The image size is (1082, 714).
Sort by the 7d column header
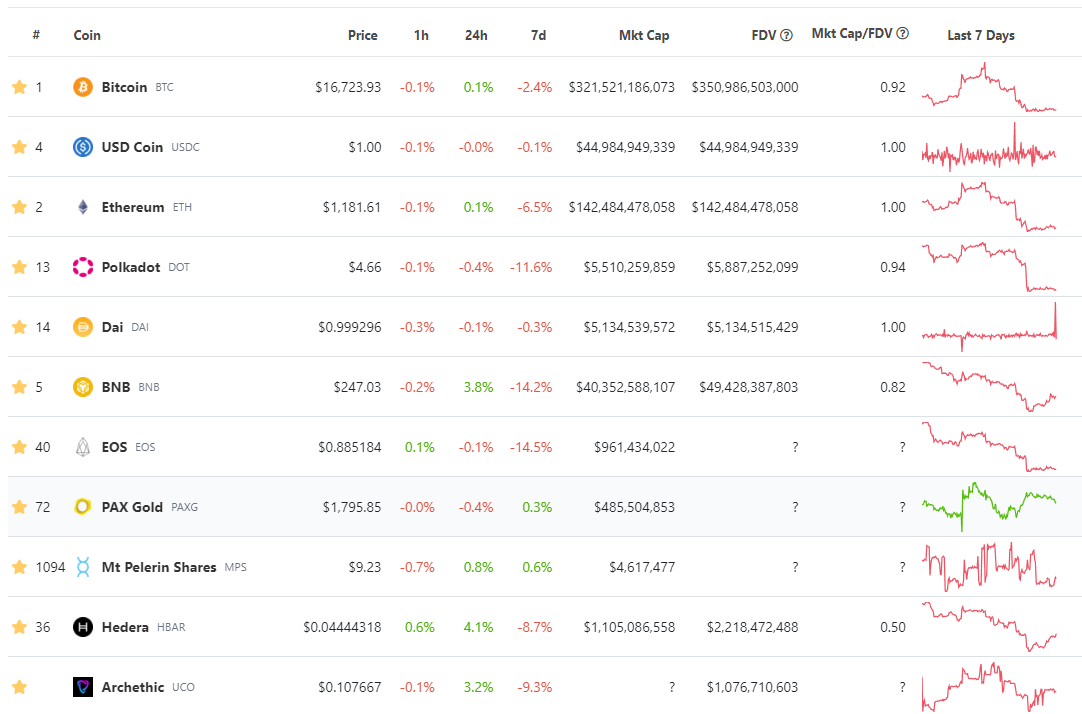coord(538,35)
